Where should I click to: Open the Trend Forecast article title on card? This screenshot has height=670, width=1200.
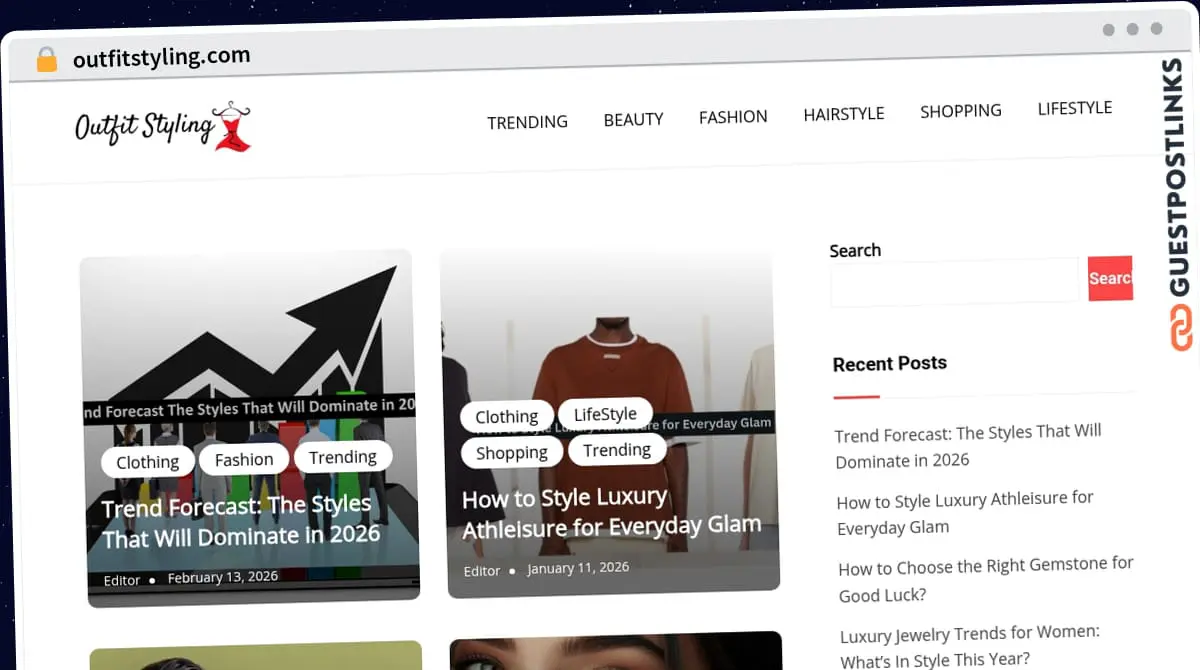point(240,521)
